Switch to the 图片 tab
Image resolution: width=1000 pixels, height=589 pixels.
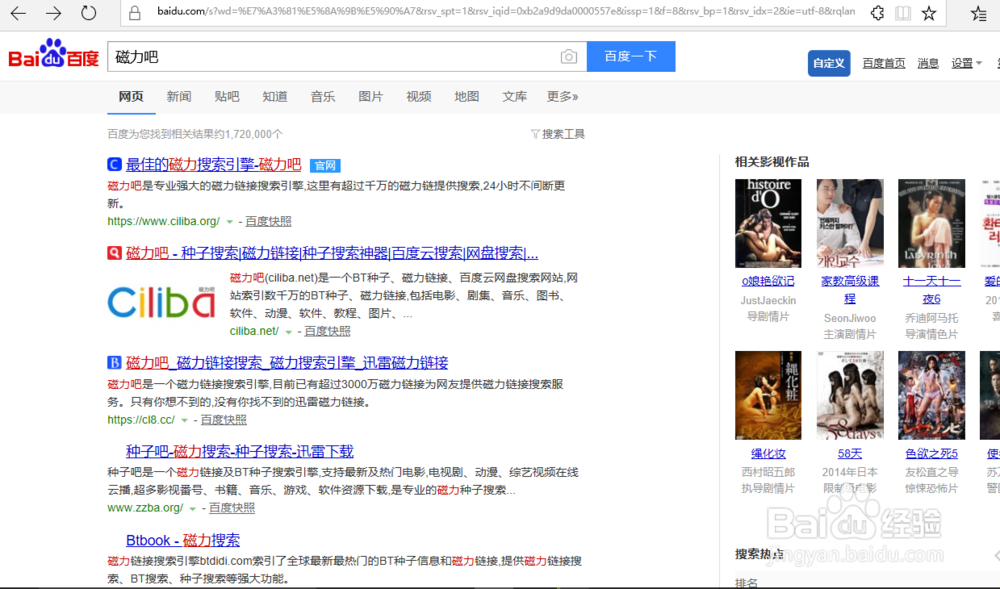[x=371, y=97]
